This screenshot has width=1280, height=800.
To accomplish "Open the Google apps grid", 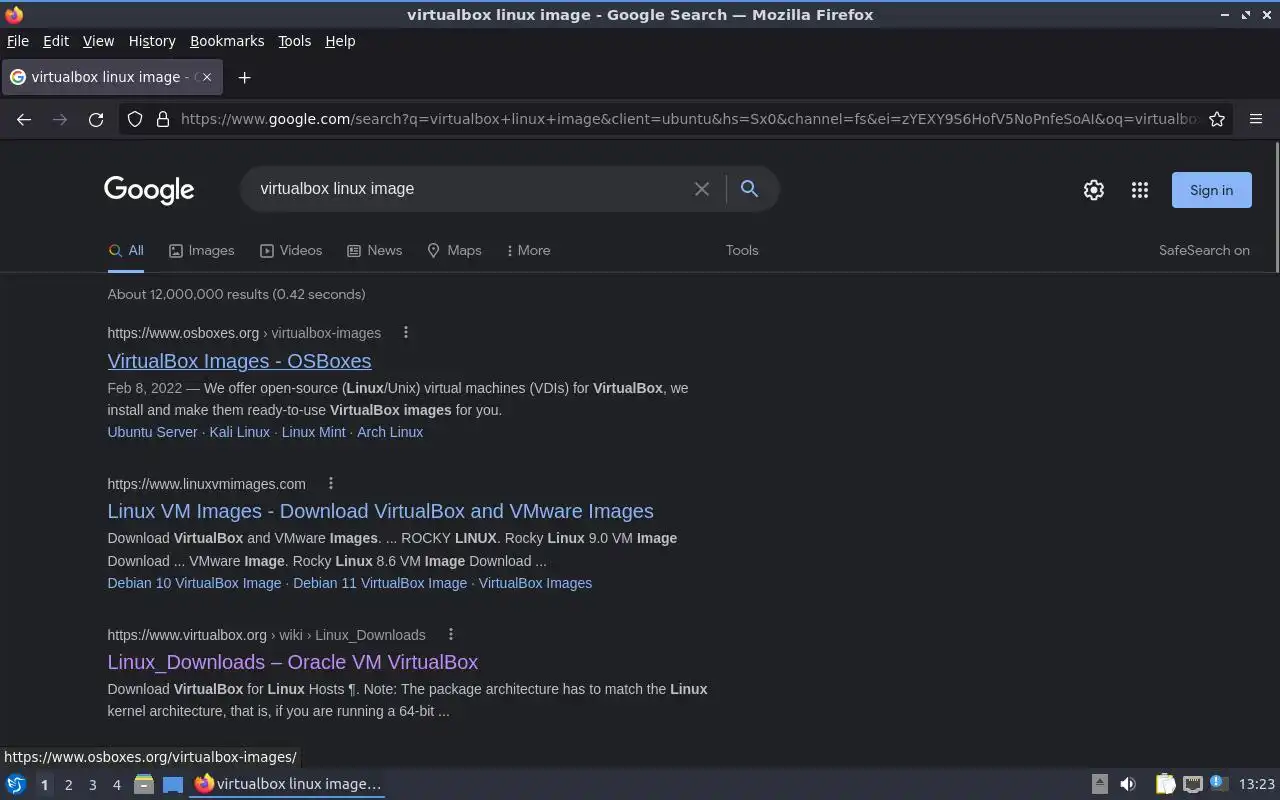I will (1140, 190).
